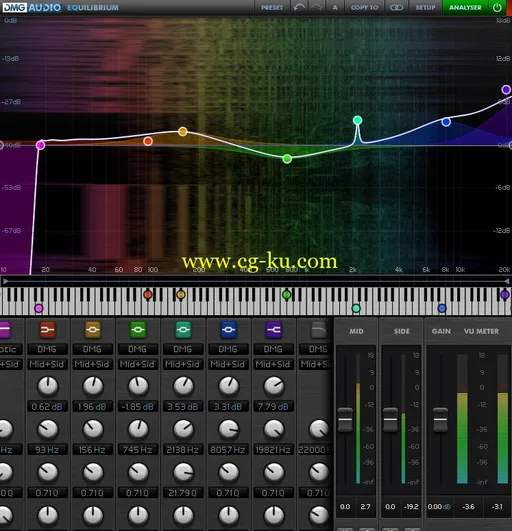Open DMG type dropdown for green band
The width and height of the screenshot is (512, 531).
(x=137, y=349)
